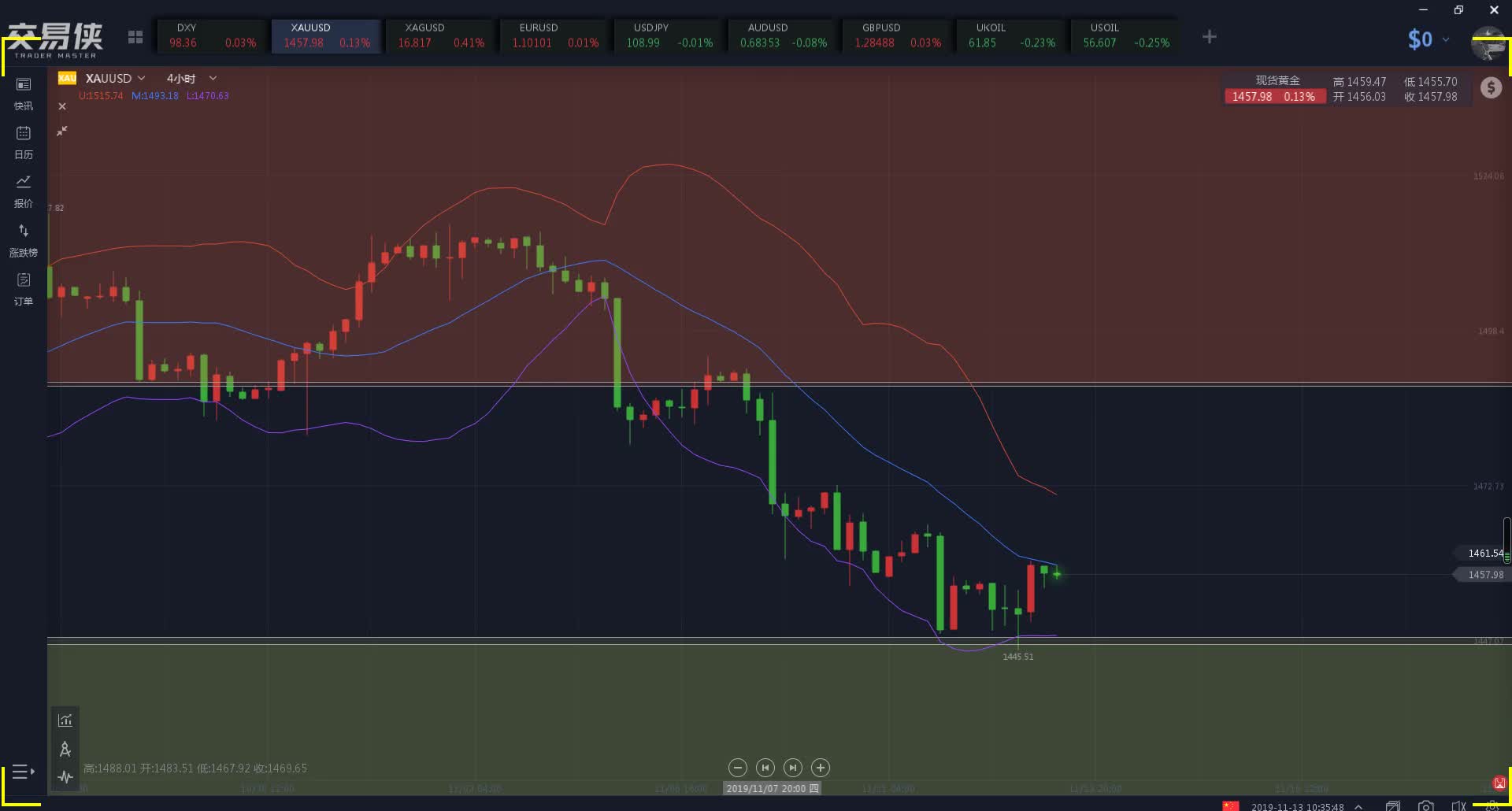Zoom out the chart with minus button
Image resolution: width=1512 pixels, height=811 pixels.
tap(737, 768)
